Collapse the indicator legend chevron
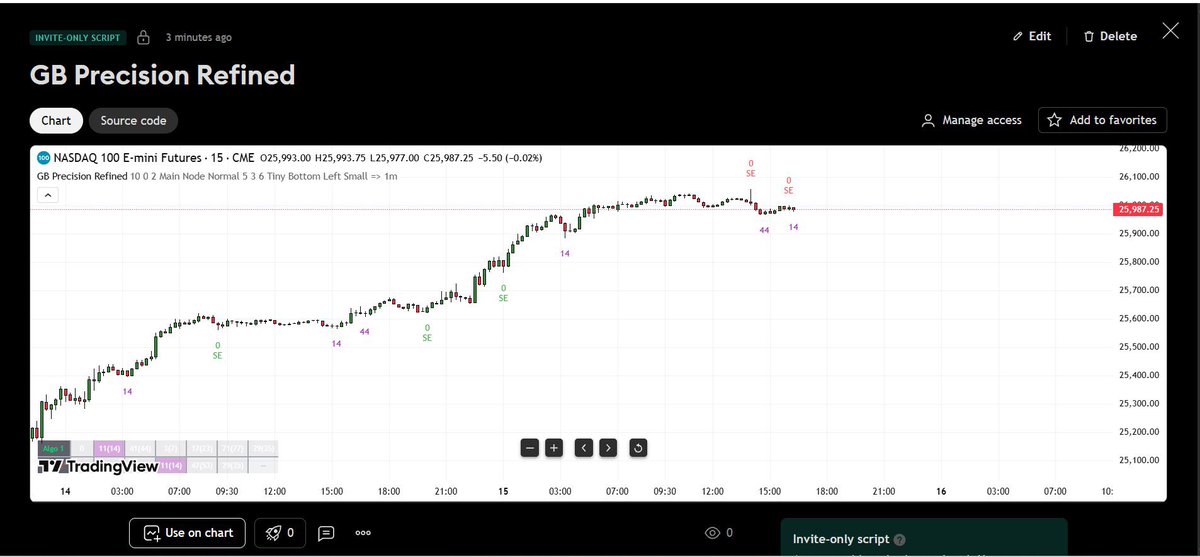The image size is (1200, 557). 48,196
